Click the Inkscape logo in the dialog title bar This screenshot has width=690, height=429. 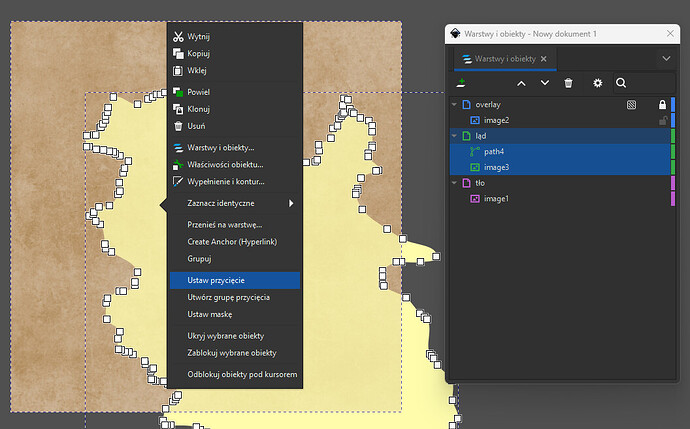(x=456, y=33)
